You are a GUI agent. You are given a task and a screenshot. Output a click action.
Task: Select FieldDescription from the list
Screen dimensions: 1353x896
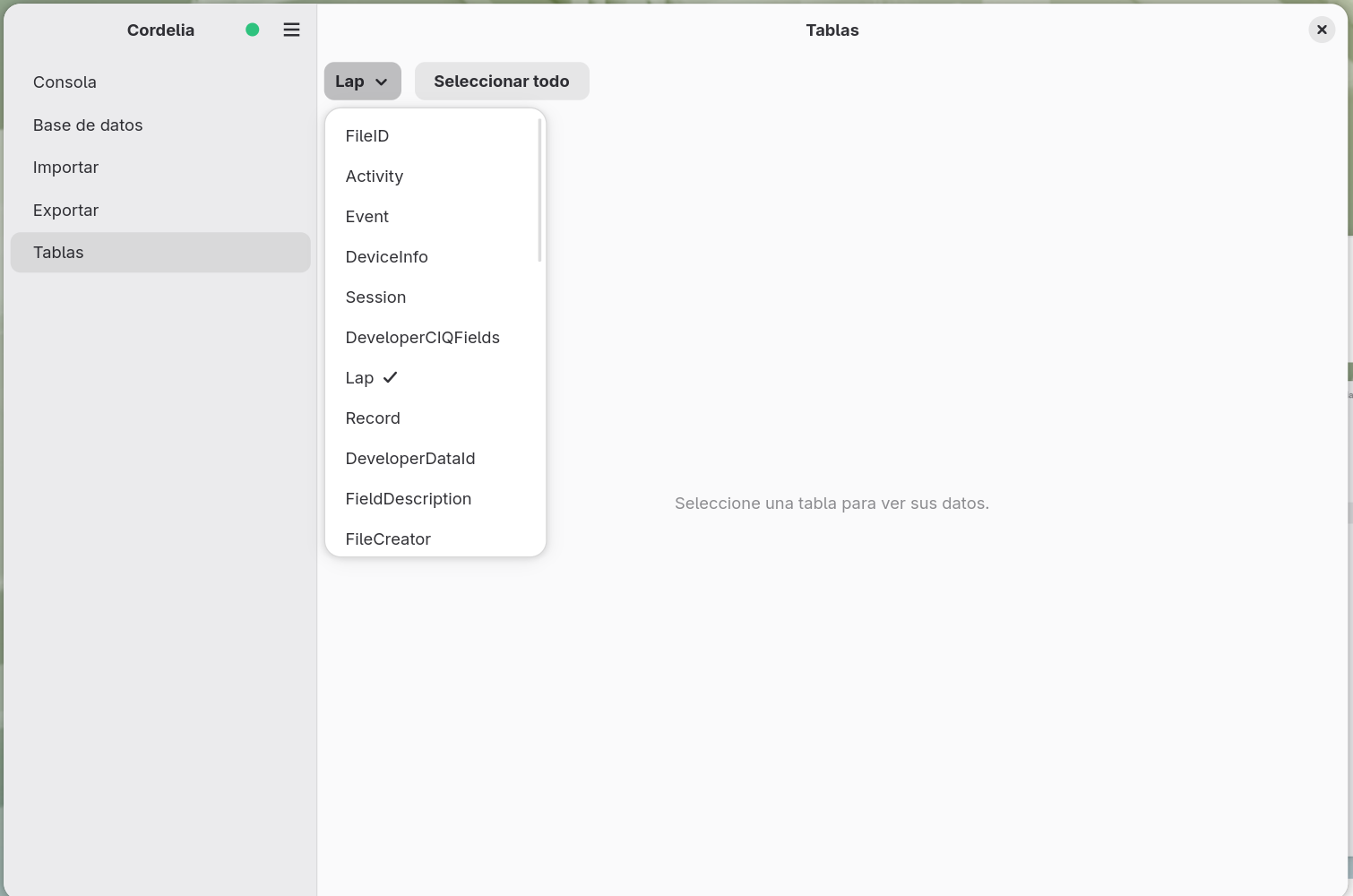point(435,499)
